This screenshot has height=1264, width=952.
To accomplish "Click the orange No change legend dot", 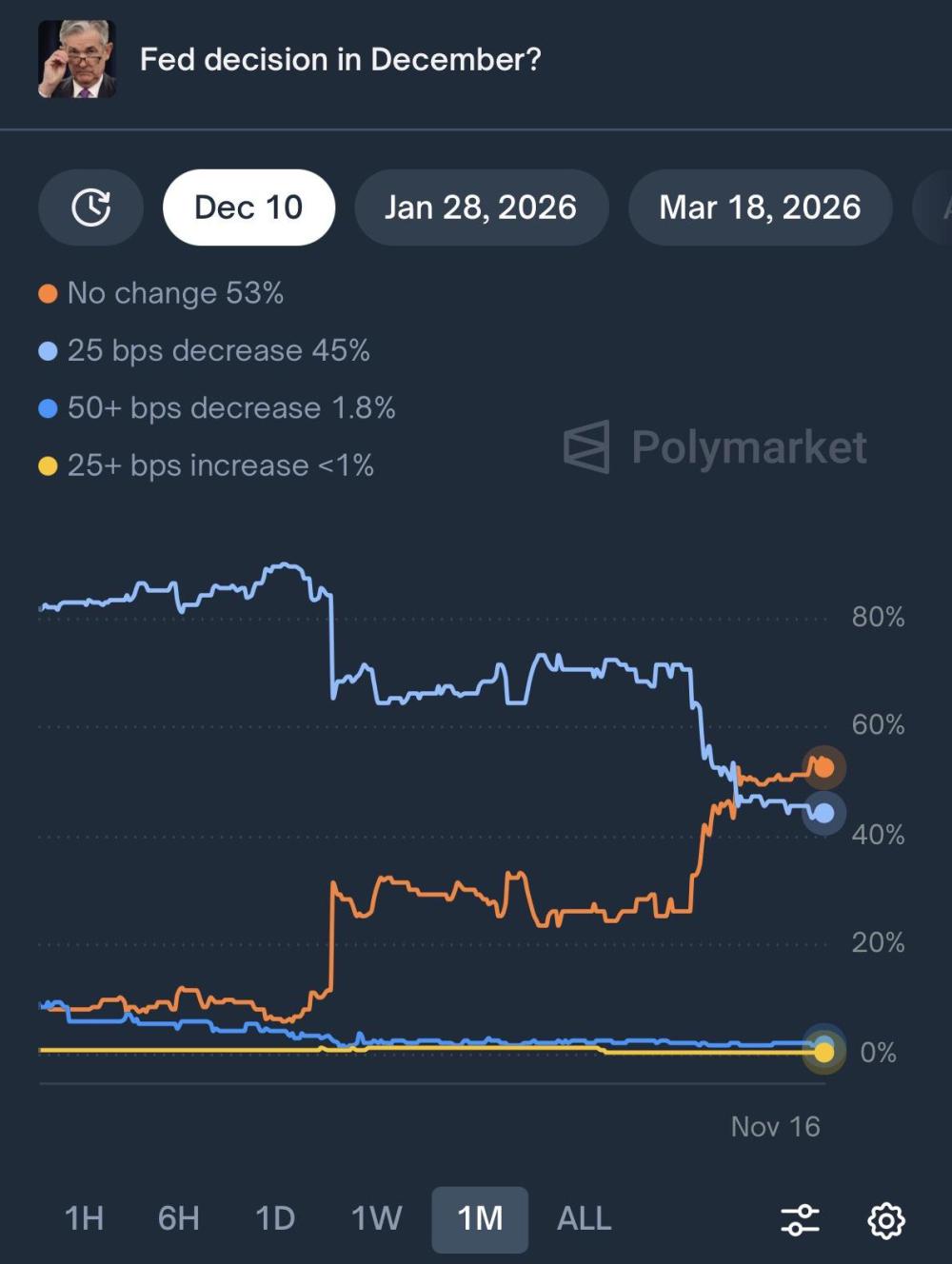I will point(48,294).
